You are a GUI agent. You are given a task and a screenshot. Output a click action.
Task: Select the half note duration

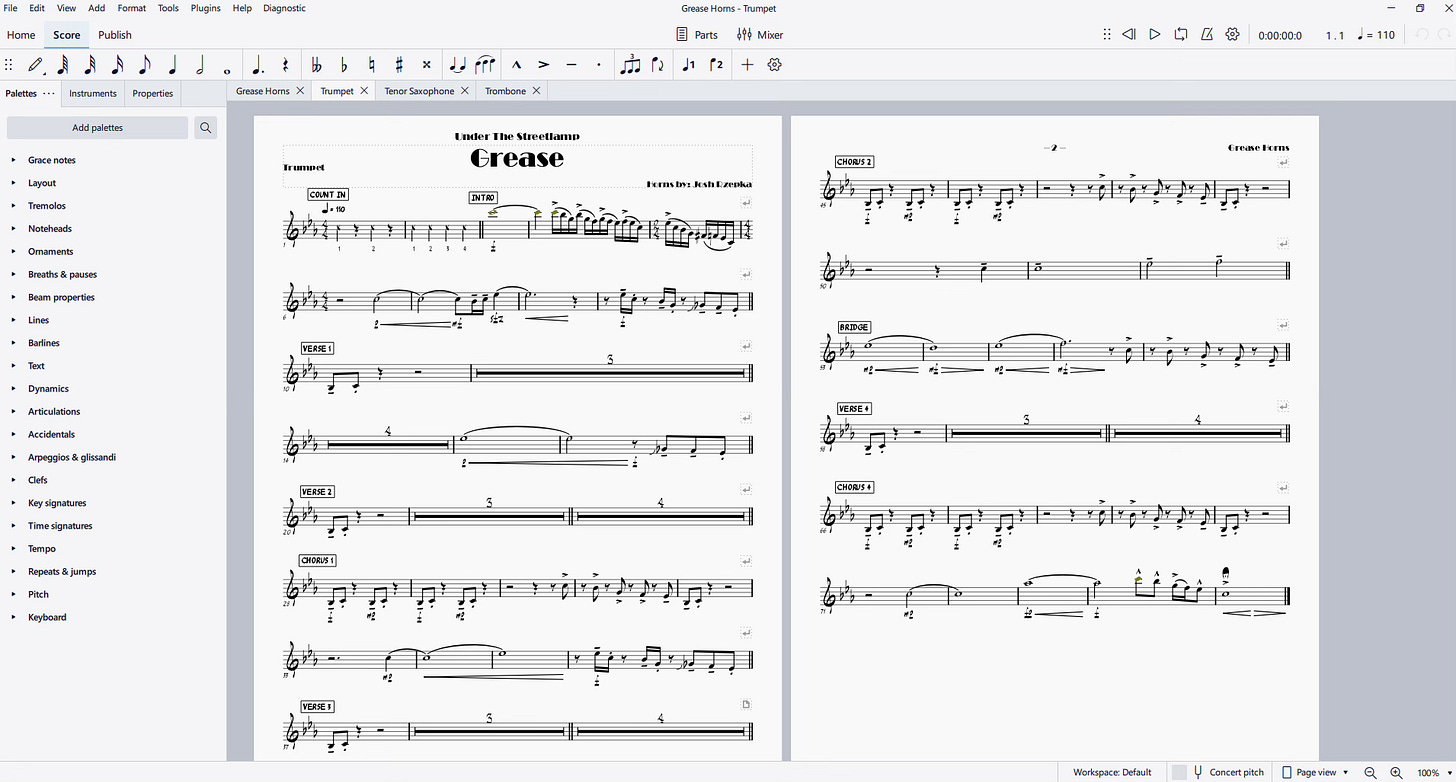(x=200, y=65)
